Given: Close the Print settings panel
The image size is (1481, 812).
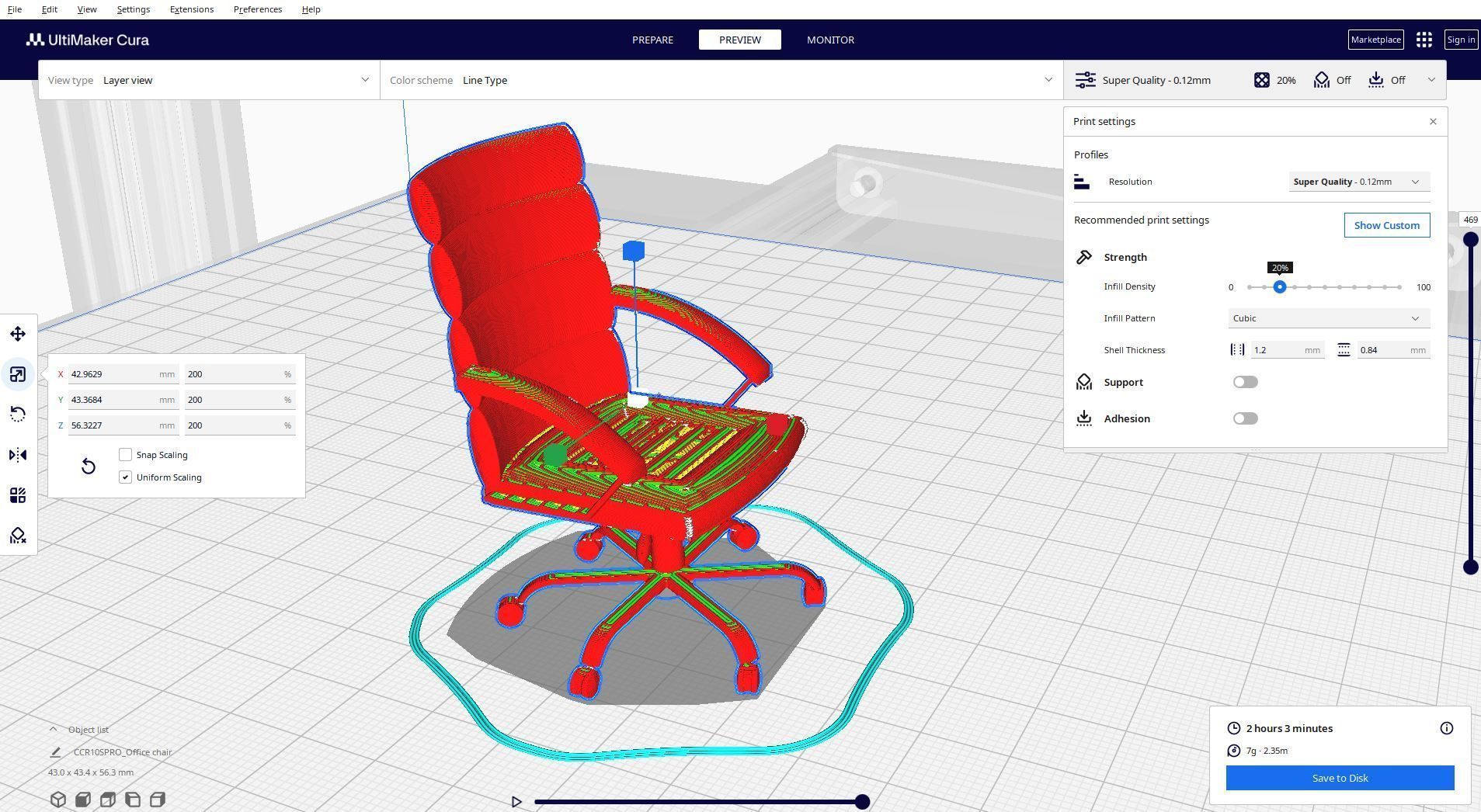Looking at the screenshot, I should click(1433, 122).
